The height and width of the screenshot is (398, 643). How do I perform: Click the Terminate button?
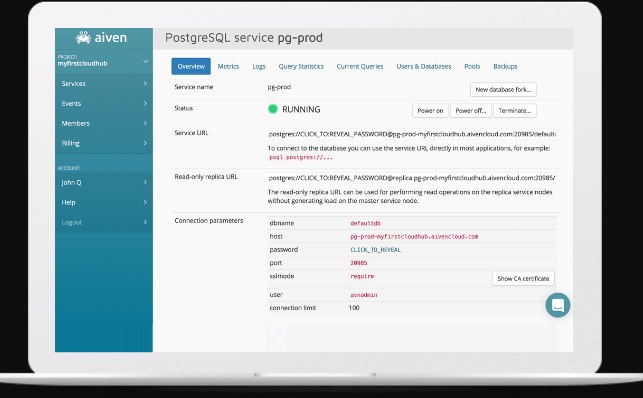515,111
